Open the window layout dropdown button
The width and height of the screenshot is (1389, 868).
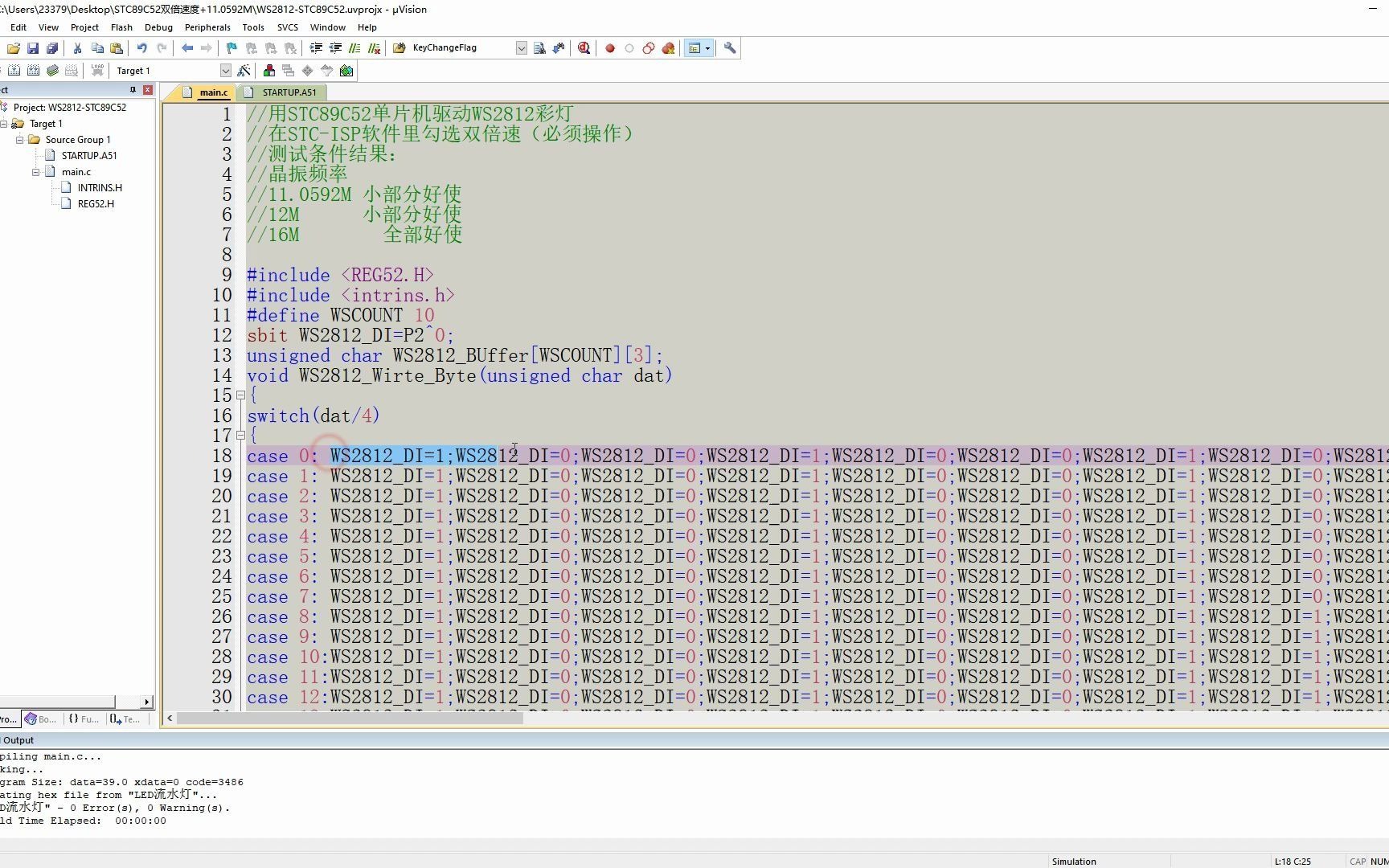coord(699,48)
